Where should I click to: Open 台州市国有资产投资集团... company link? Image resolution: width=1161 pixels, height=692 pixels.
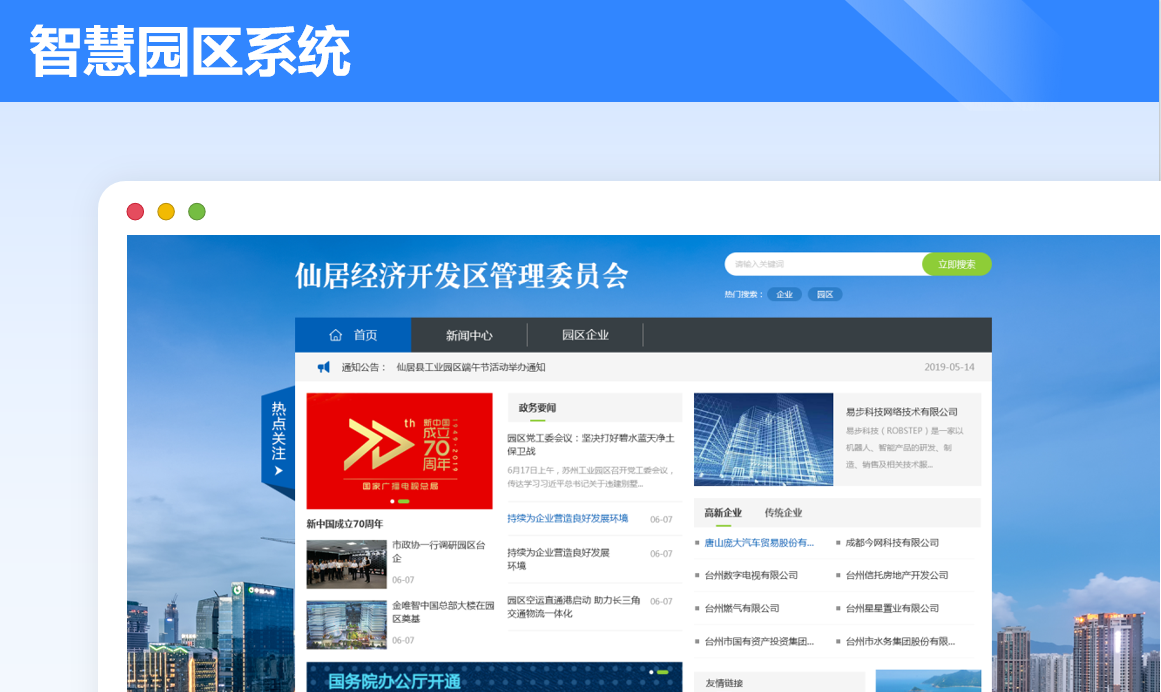tap(759, 642)
